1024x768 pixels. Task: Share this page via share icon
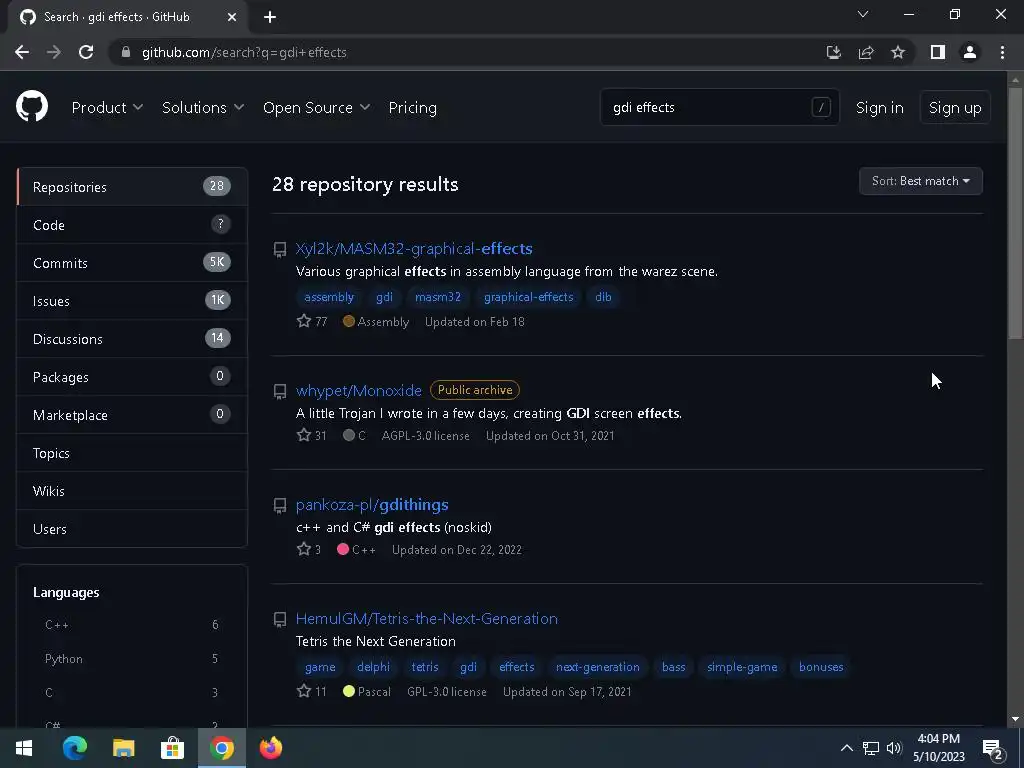tap(866, 52)
